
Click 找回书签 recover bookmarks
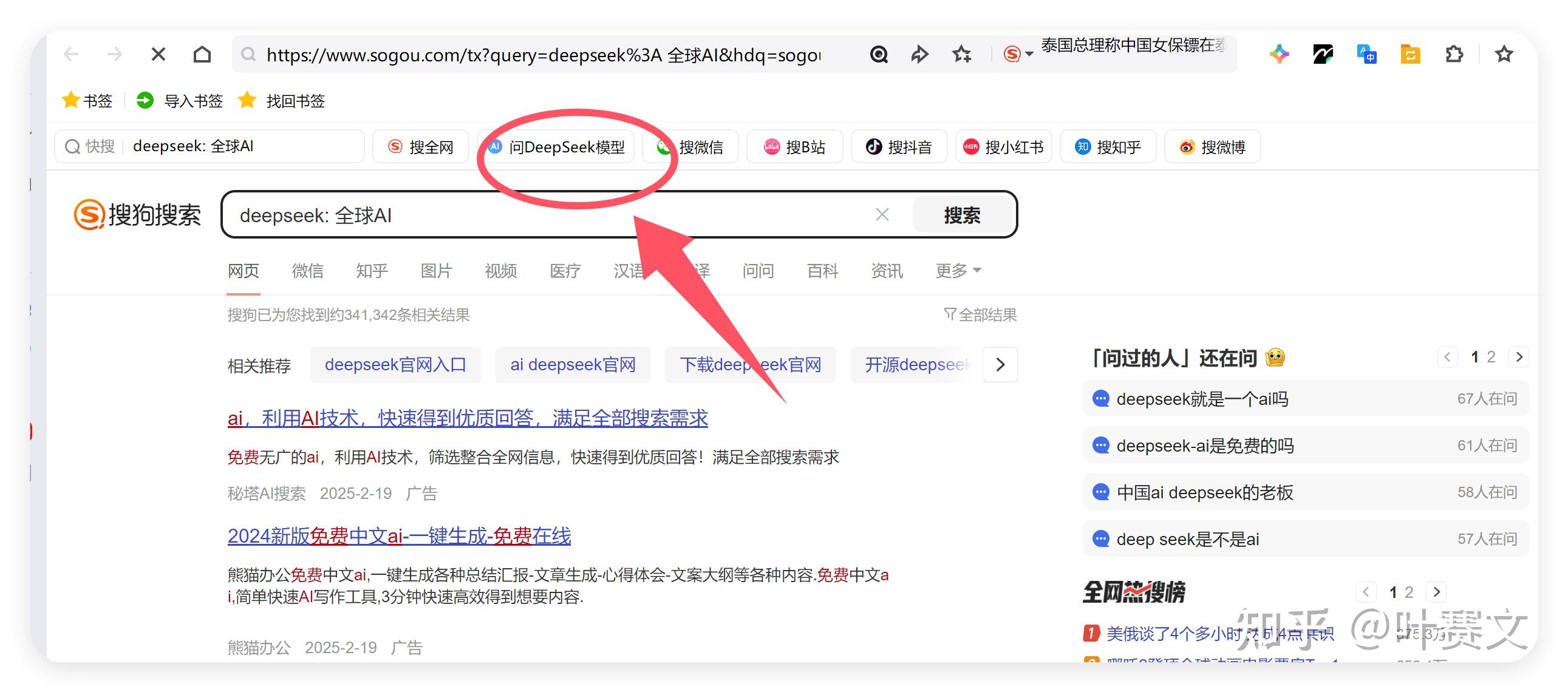[x=281, y=100]
